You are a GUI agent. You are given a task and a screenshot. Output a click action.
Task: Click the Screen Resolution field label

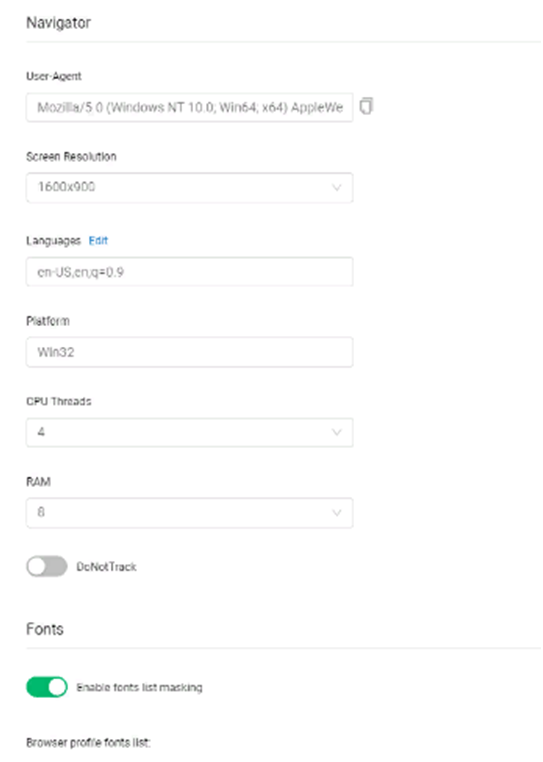[71, 156]
